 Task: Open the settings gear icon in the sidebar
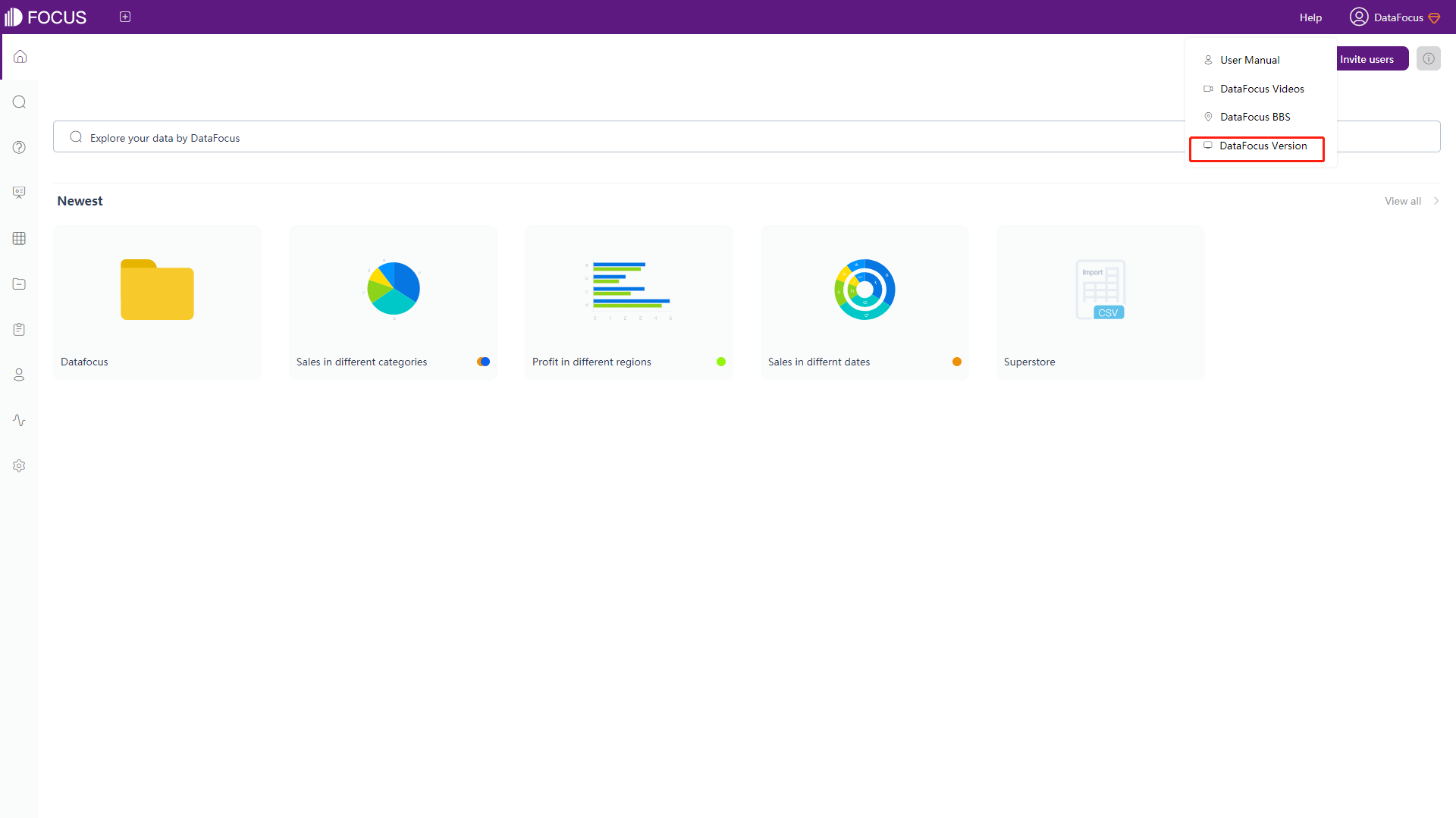(20, 466)
